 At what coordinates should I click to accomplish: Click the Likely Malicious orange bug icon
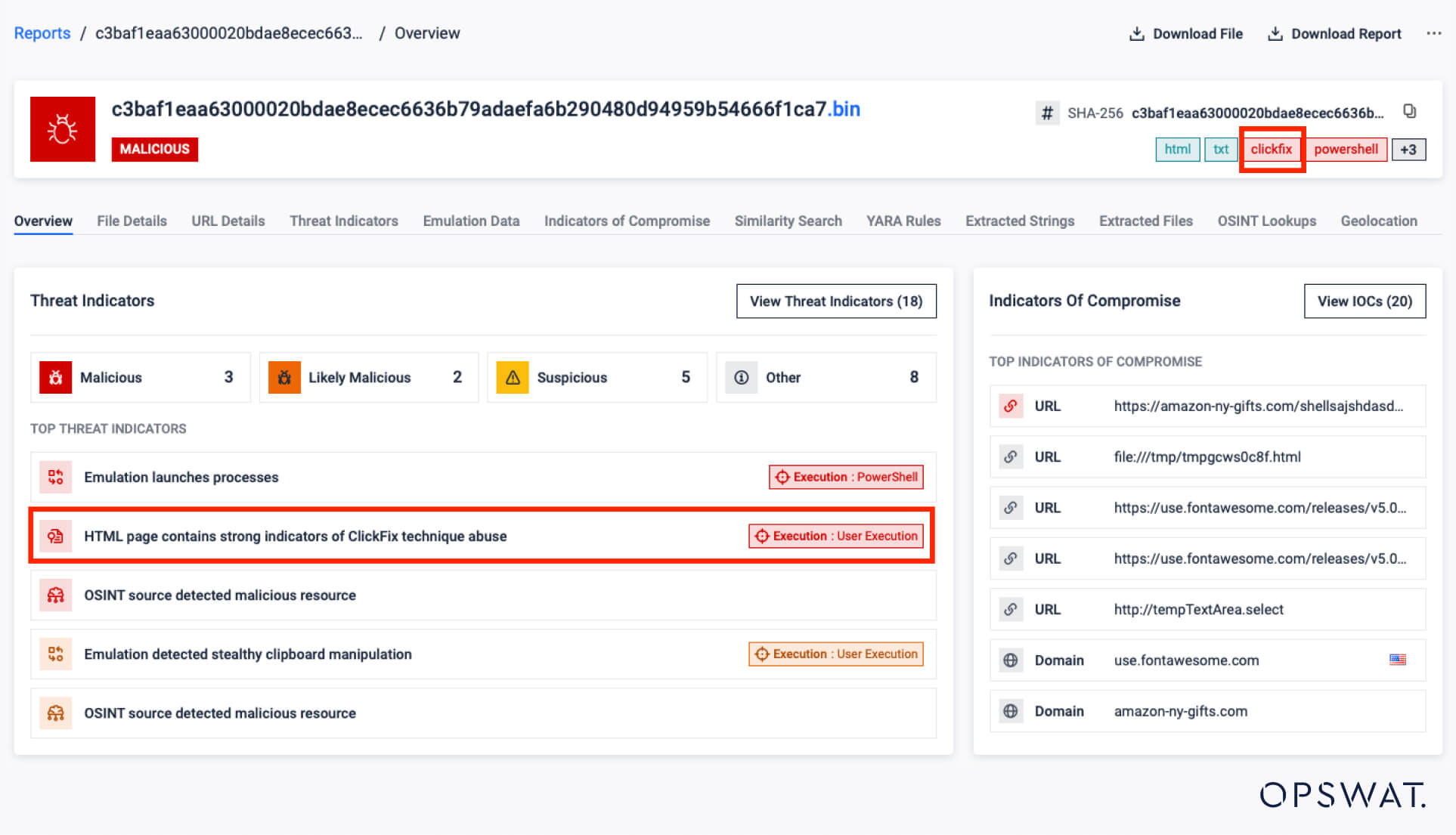click(x=284, y=377)
